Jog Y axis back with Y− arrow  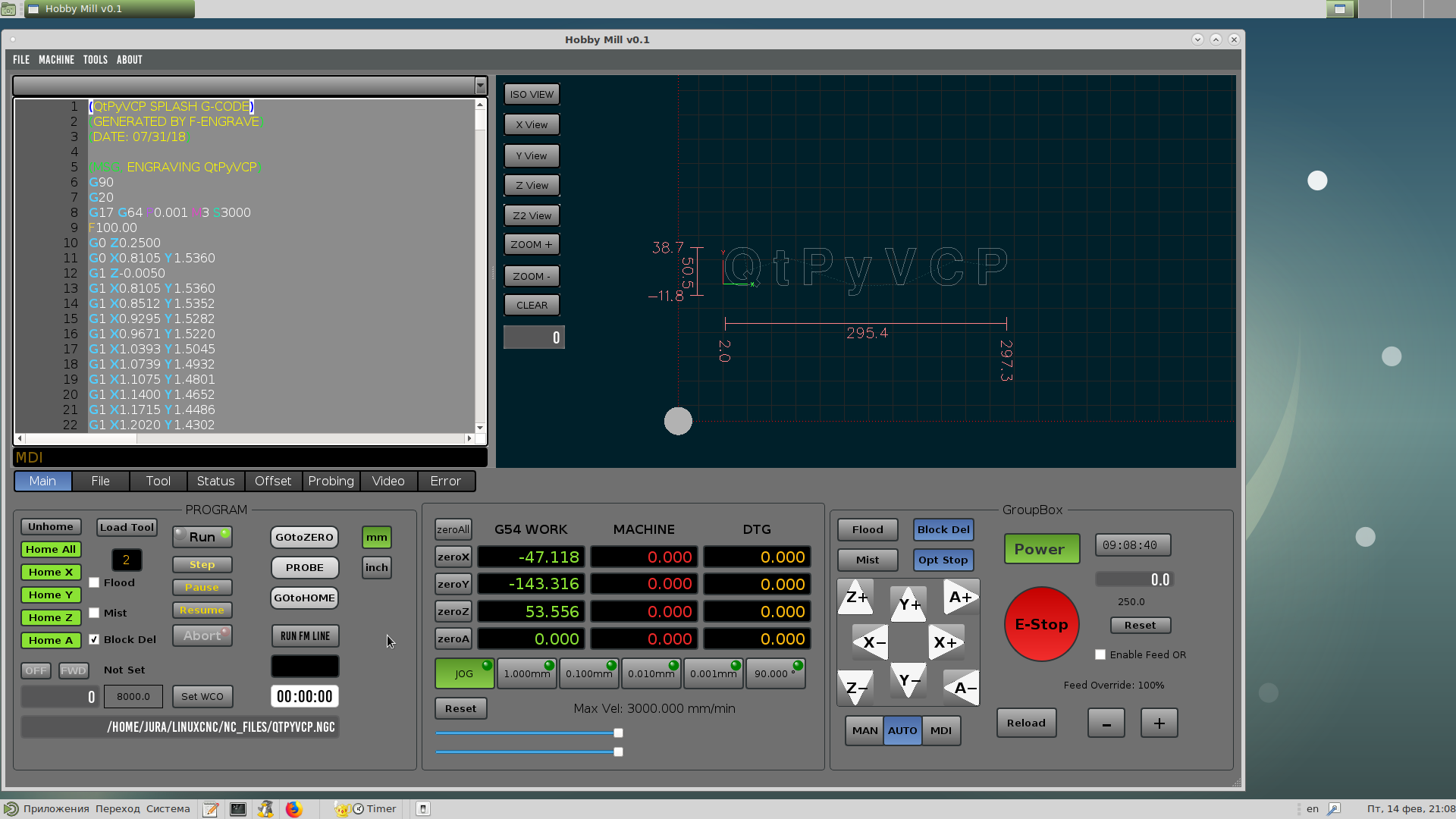pos(908,680)
